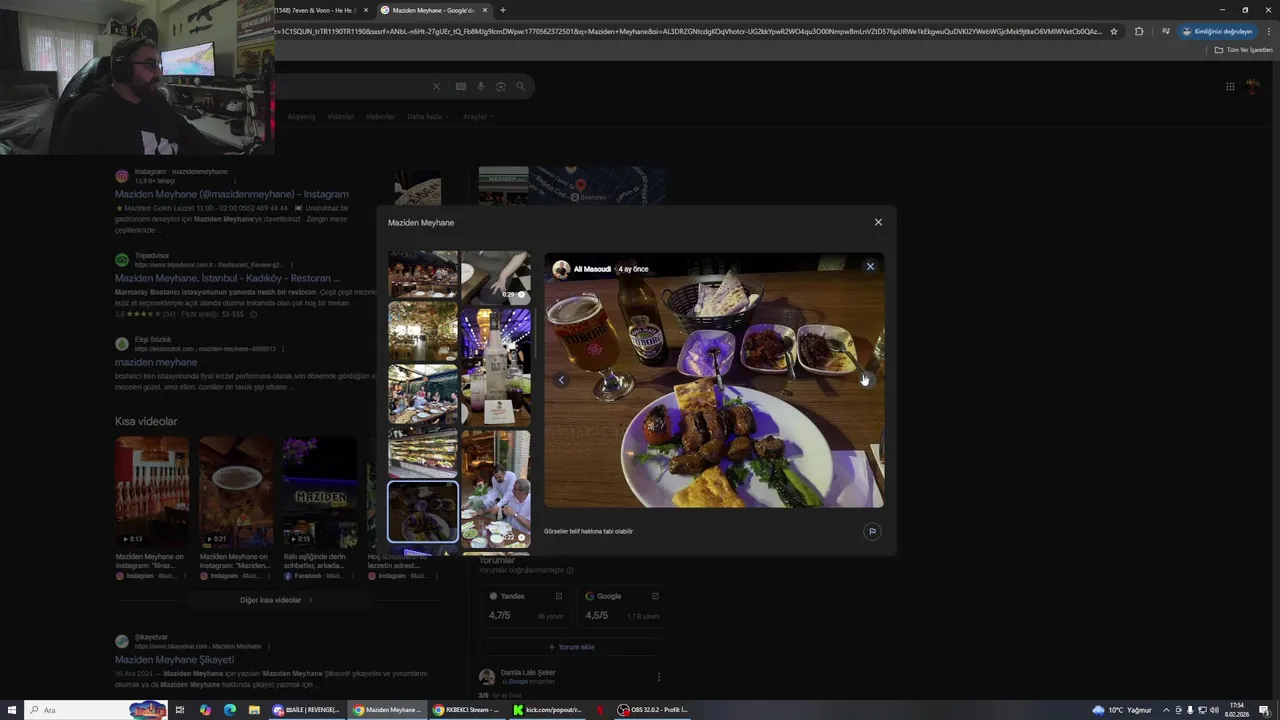Open Task View in the taskbar

[180, 710]
